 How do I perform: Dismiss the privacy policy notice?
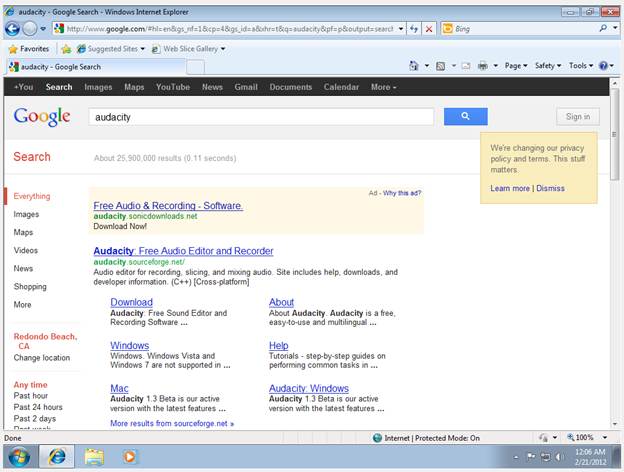[550, 188]
